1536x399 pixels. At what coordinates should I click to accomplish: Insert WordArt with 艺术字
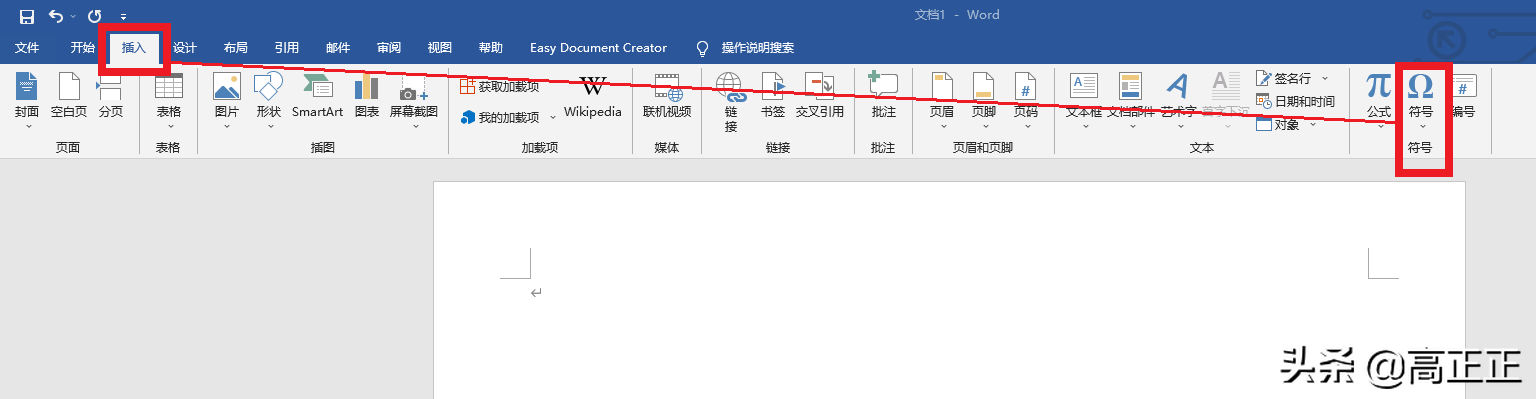tap(1179, 100)
